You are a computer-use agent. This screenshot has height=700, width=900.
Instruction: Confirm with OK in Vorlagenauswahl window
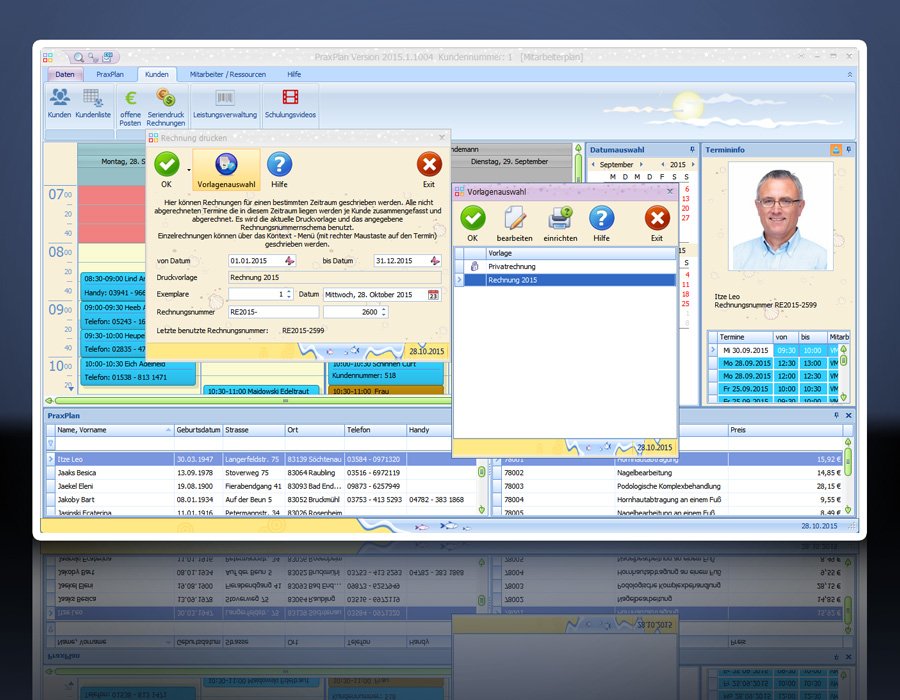pyautogui.click(x=472, y=224)
